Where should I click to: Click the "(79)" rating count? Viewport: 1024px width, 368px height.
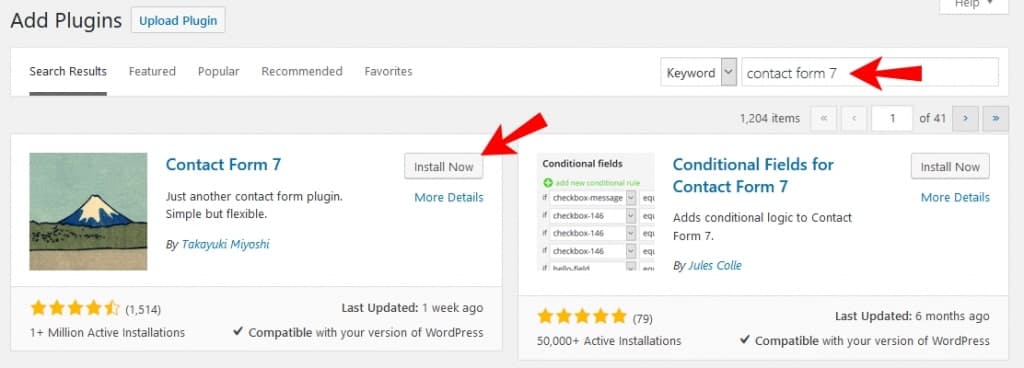(643, 318)
